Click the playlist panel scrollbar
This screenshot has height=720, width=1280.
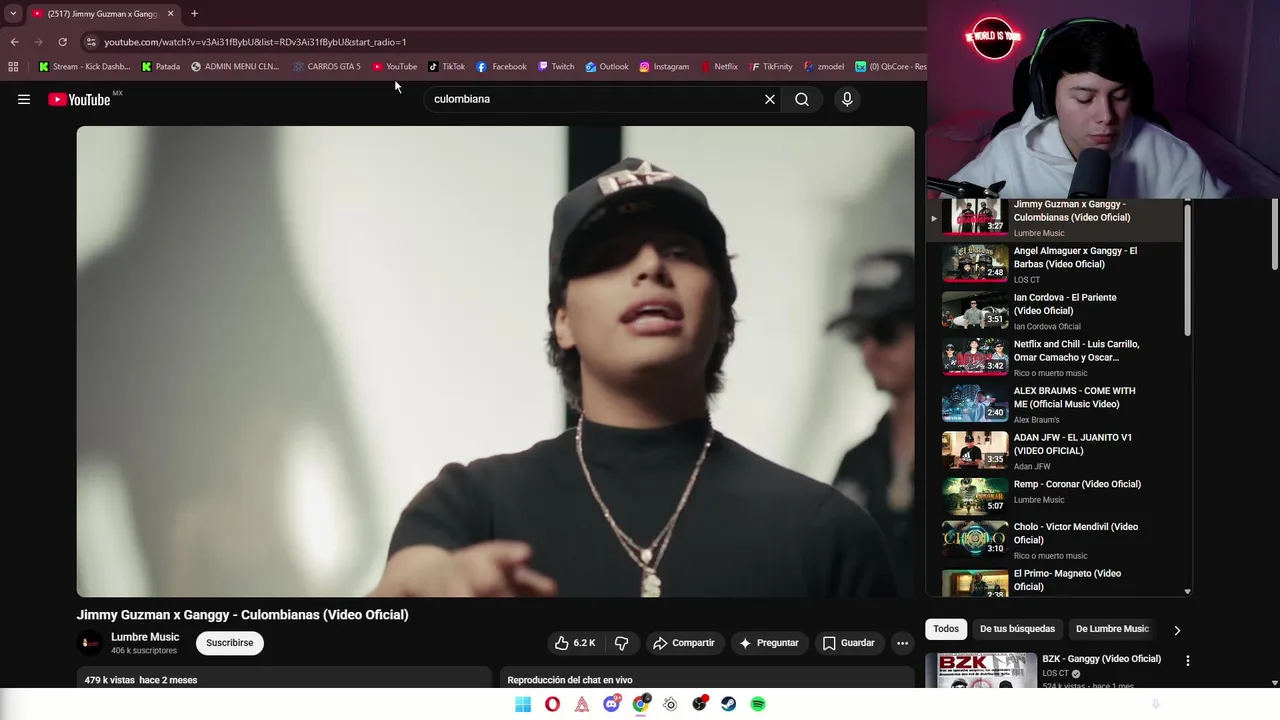coord(1187,268)
